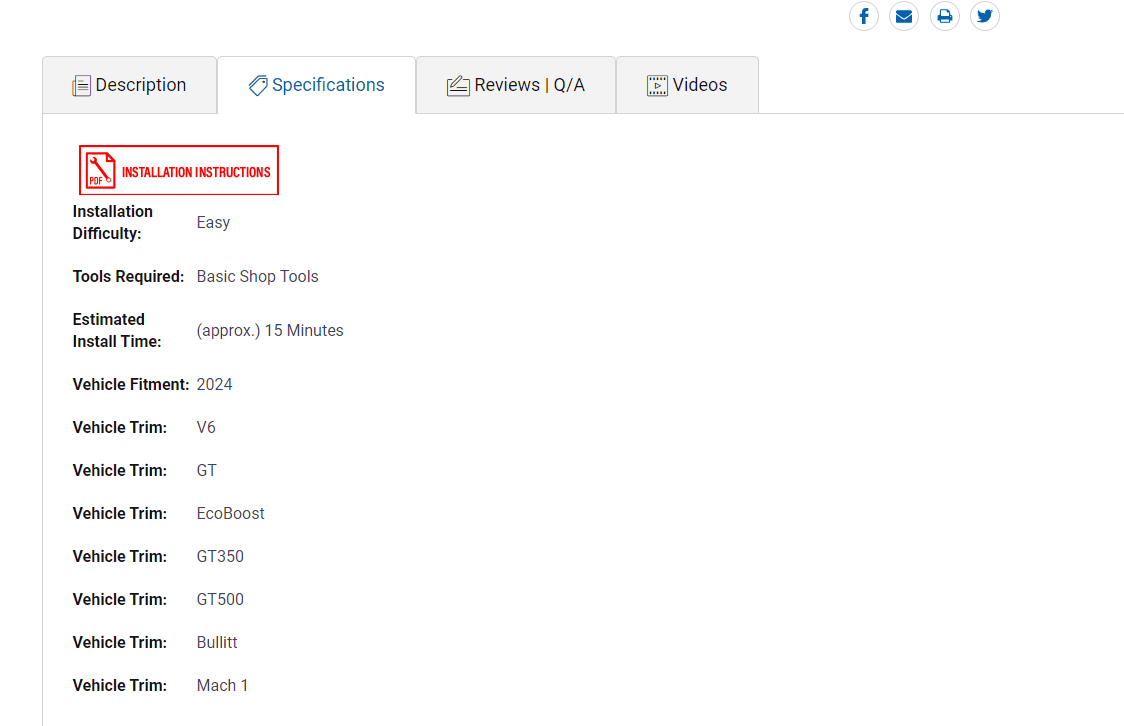
Task: Click the Description tab document icon
Action: click(x=82, y=86)
